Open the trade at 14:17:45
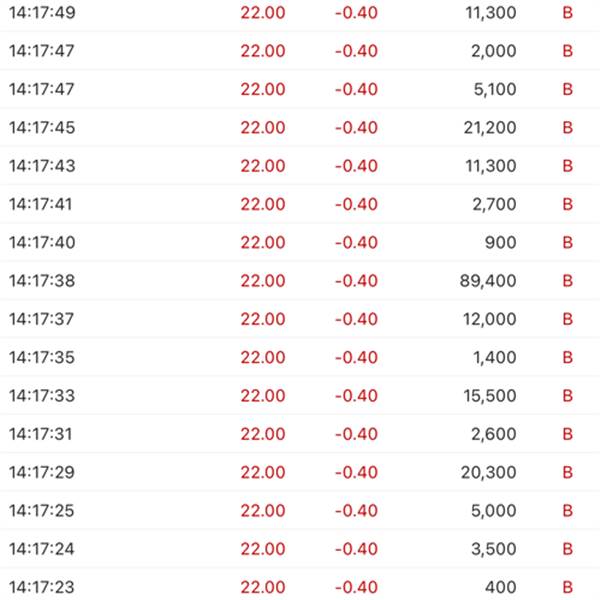 (x=300, y=127)
